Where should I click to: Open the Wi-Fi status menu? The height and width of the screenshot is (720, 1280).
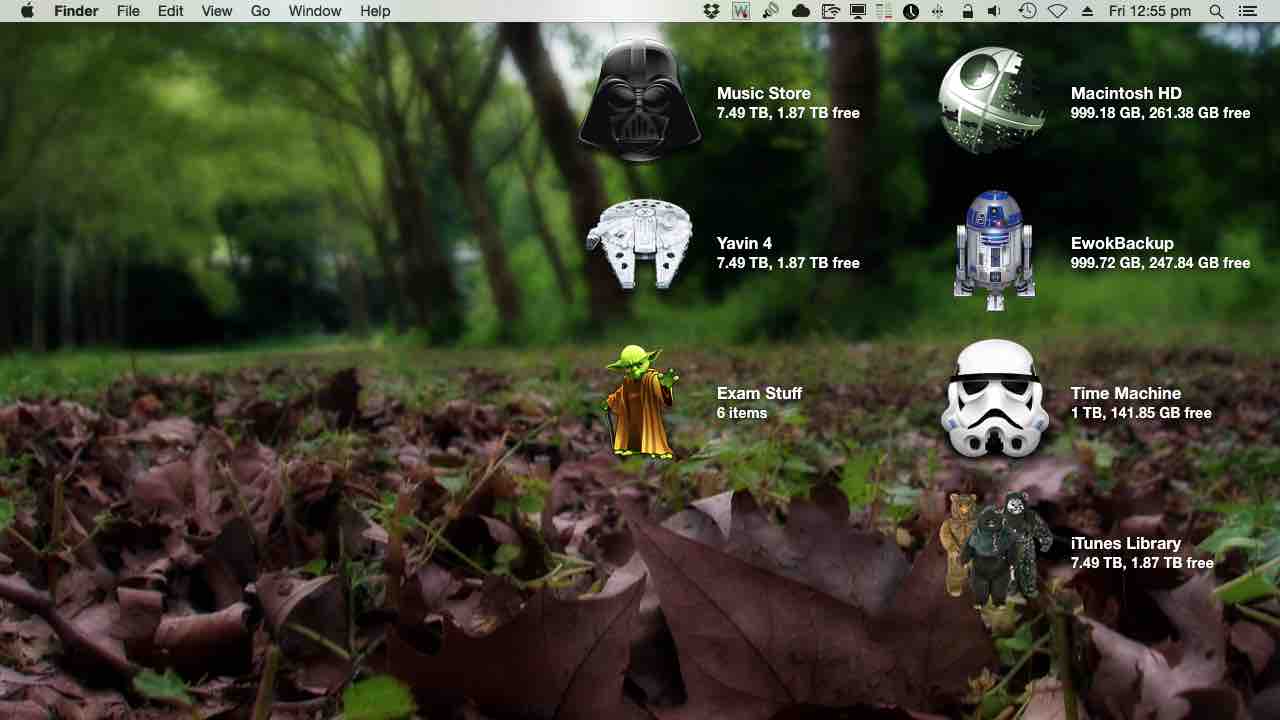1058,11
